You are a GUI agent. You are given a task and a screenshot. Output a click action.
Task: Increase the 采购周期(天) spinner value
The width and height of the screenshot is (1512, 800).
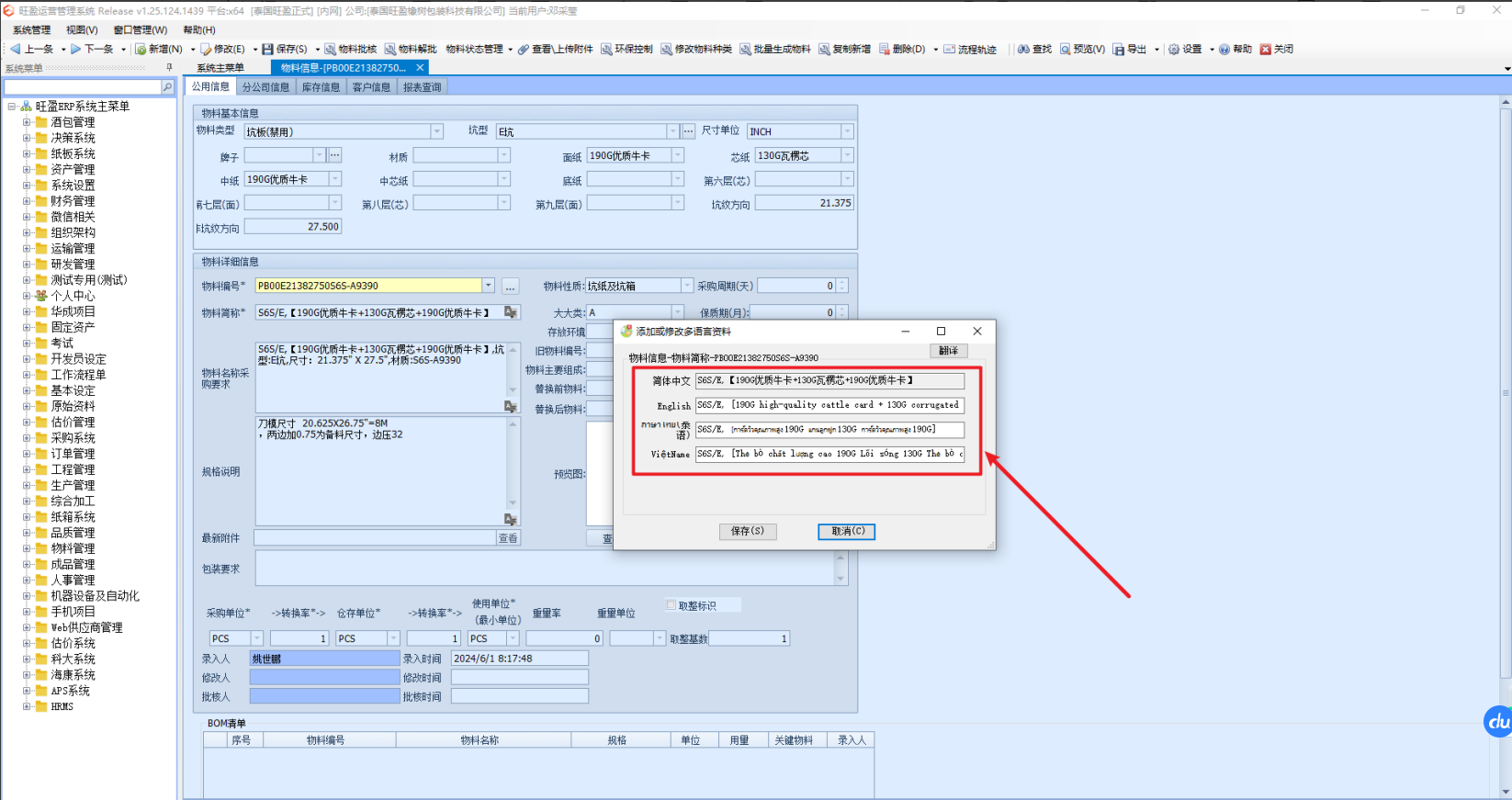pos(842,283)
